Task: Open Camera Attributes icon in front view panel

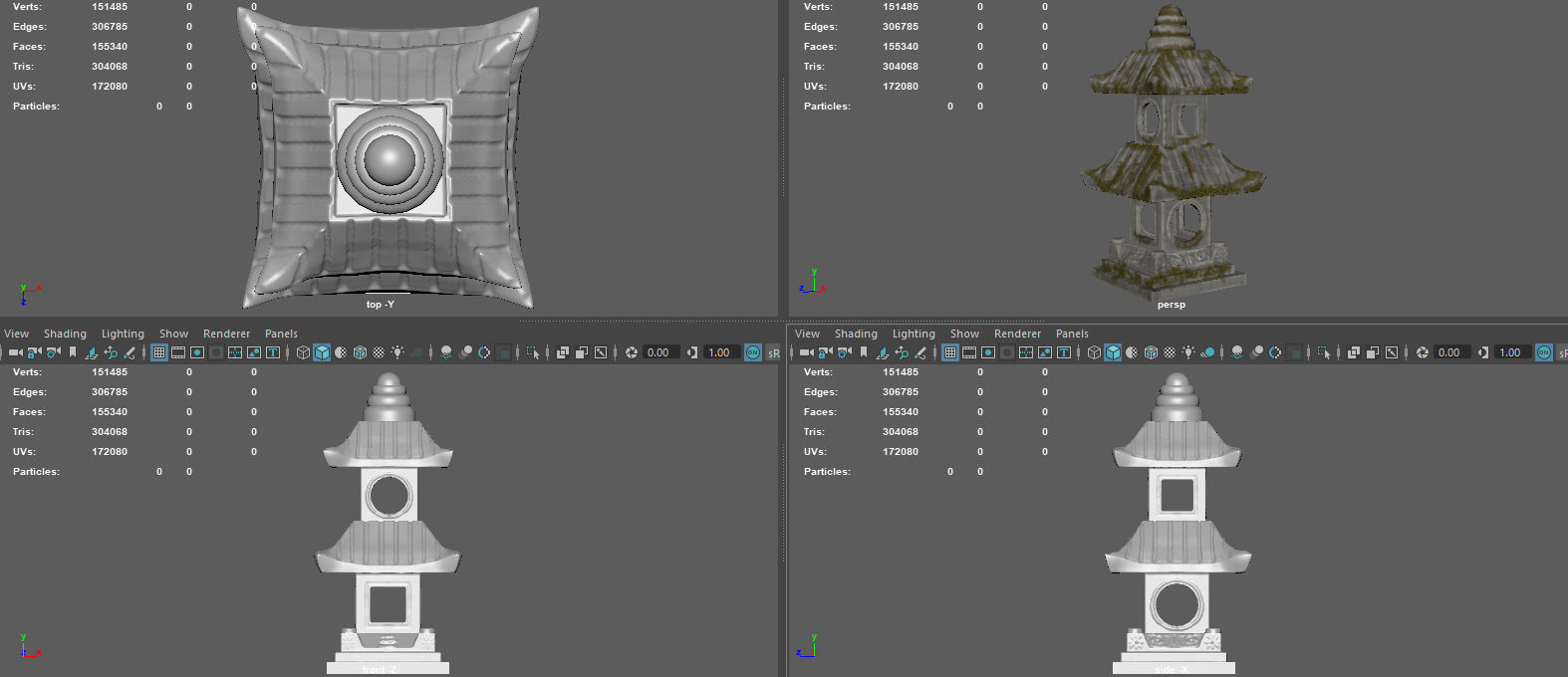Action: pyautogui.click(x=53, y=352)
